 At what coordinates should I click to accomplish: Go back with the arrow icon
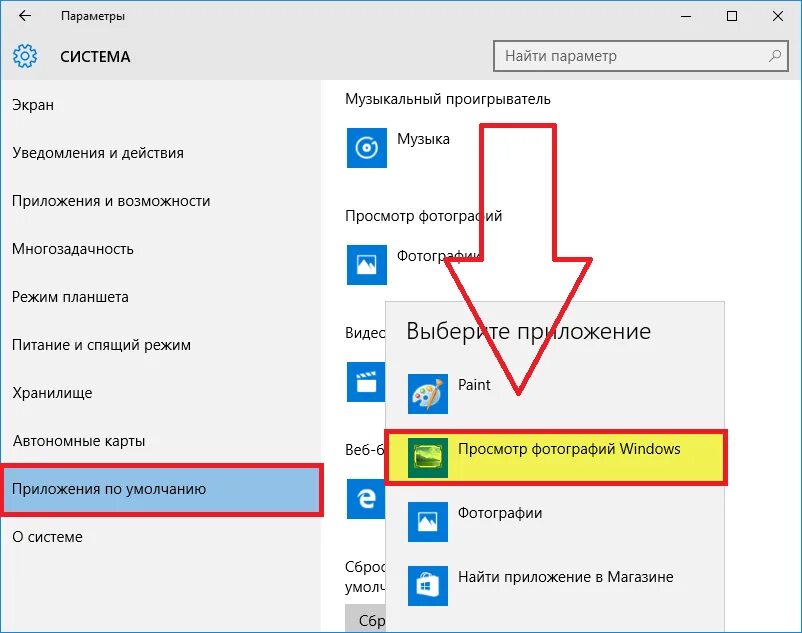25,16
